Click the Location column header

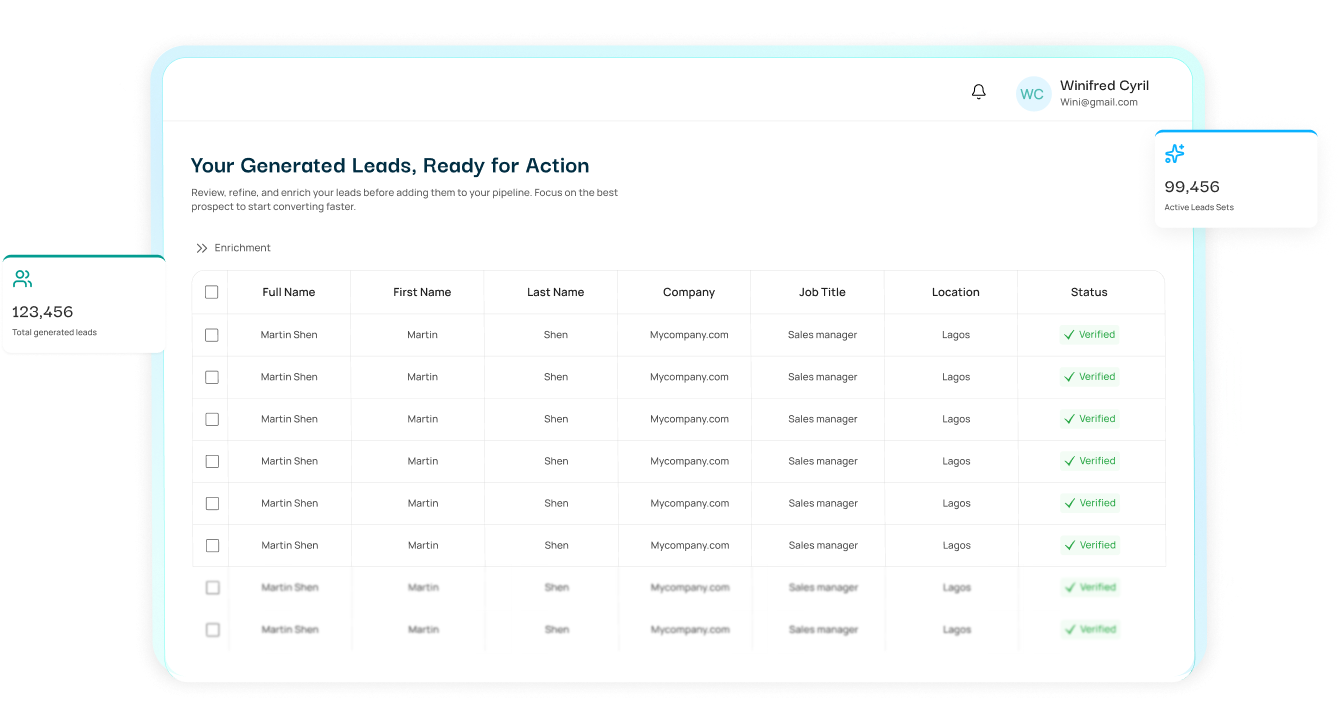956,292
